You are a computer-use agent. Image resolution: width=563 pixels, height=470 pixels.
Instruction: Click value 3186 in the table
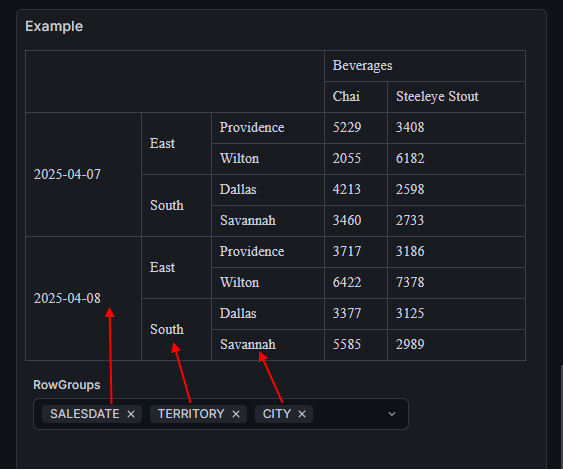[410, 251]
